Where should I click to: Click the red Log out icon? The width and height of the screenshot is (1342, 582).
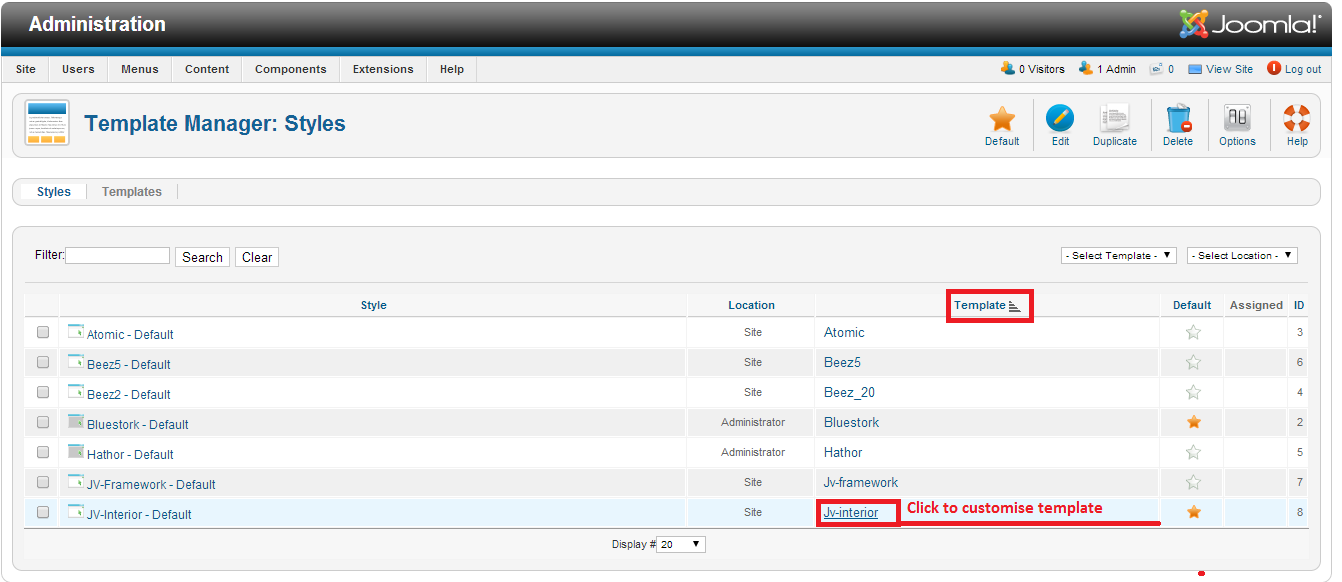(x=1274, y=69)
